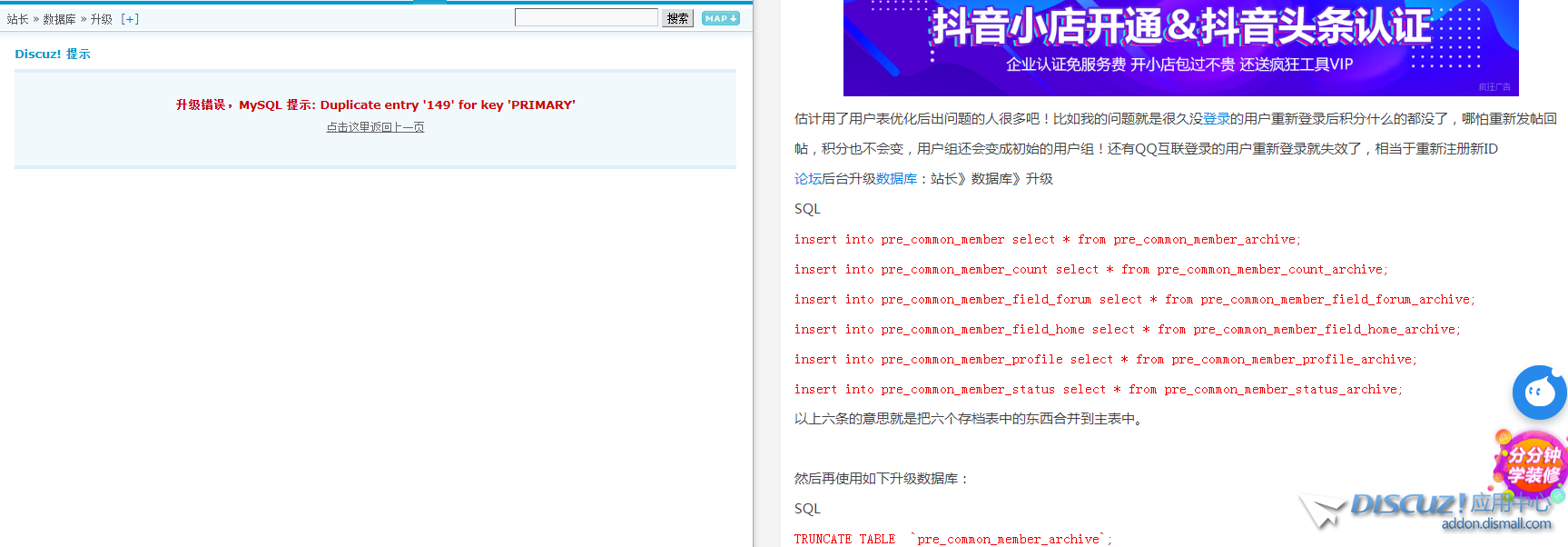
Task: Click the pre_common_member_archive insert SQL line
Action: click(1048, 240)
